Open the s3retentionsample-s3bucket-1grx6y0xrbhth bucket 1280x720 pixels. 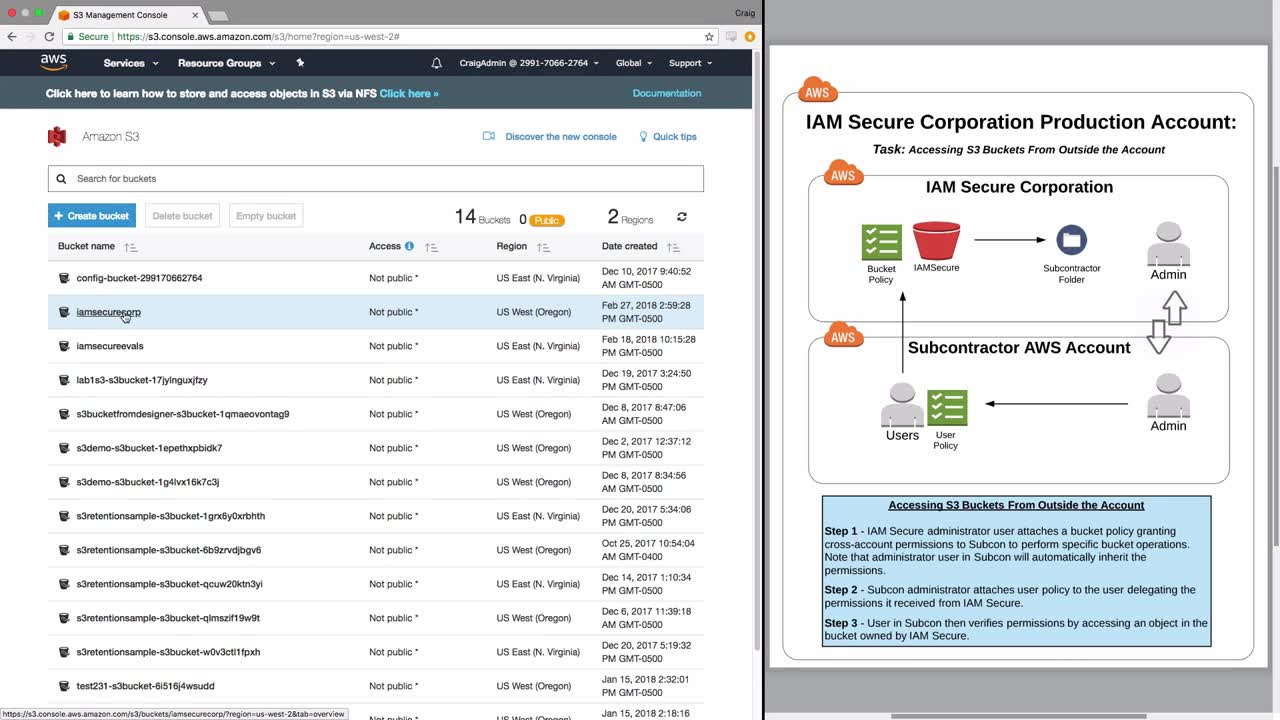click(x=171, y=516)
